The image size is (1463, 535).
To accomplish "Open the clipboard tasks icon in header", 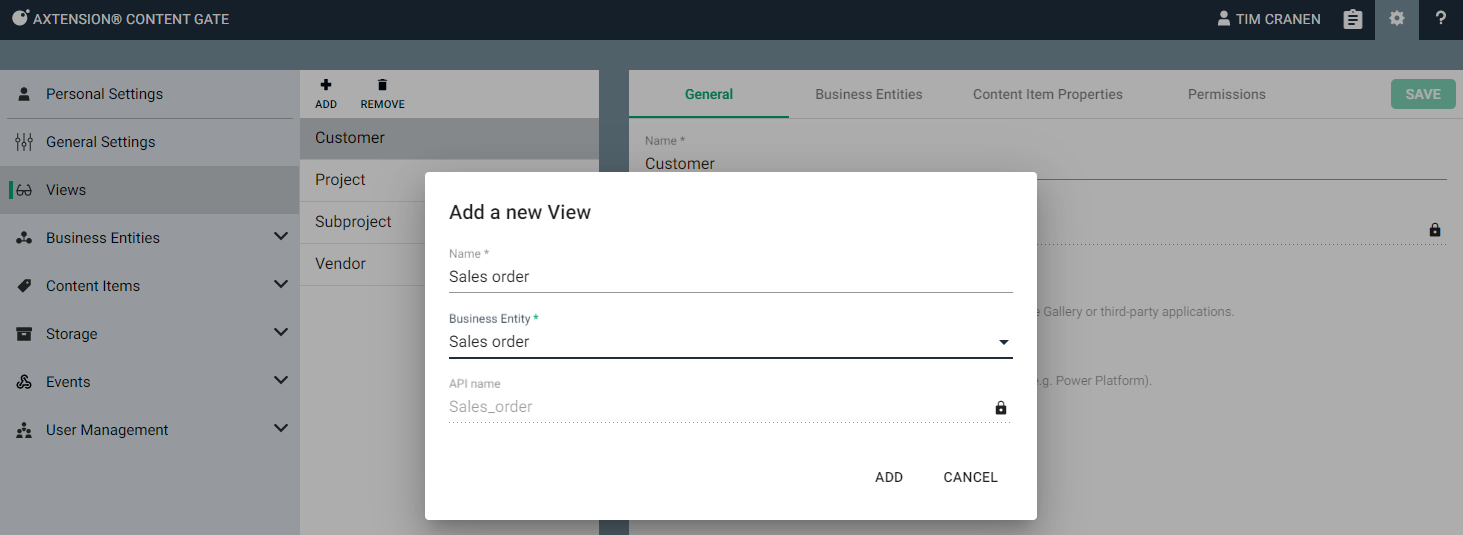I will [1353, 19].
